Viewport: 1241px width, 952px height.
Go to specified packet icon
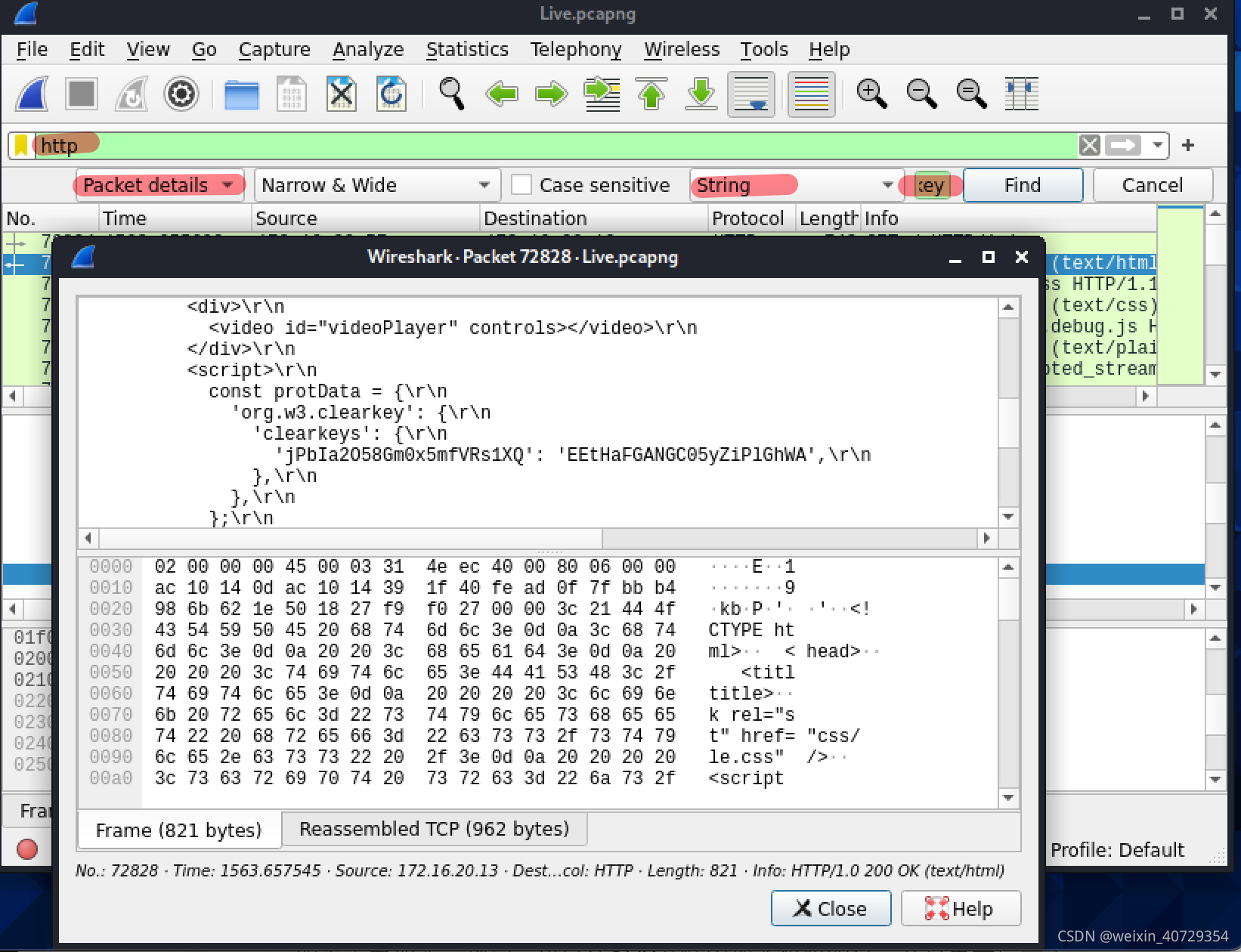point(602,94)
